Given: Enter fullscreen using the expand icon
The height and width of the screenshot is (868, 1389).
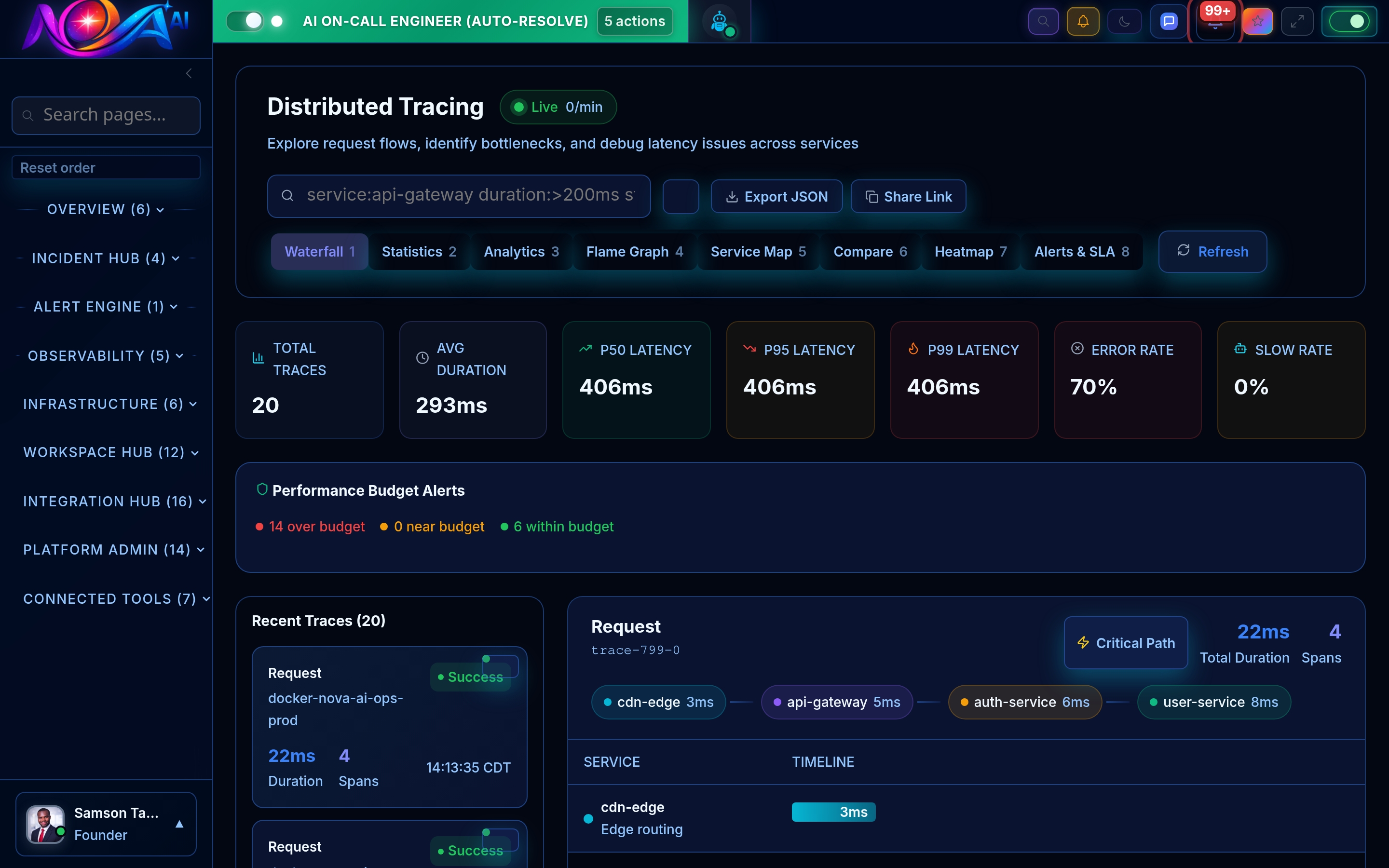Looking at the screenshot, I should tap(1297, 21).
